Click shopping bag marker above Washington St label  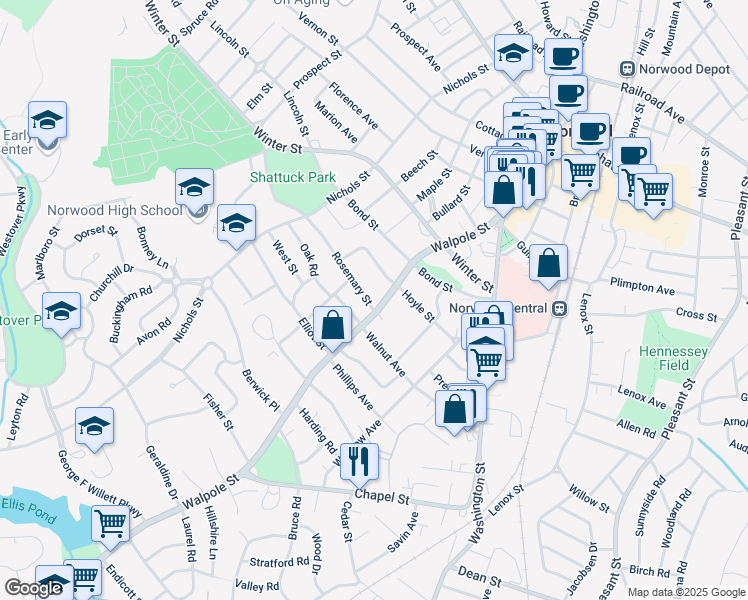pos(455,410)
